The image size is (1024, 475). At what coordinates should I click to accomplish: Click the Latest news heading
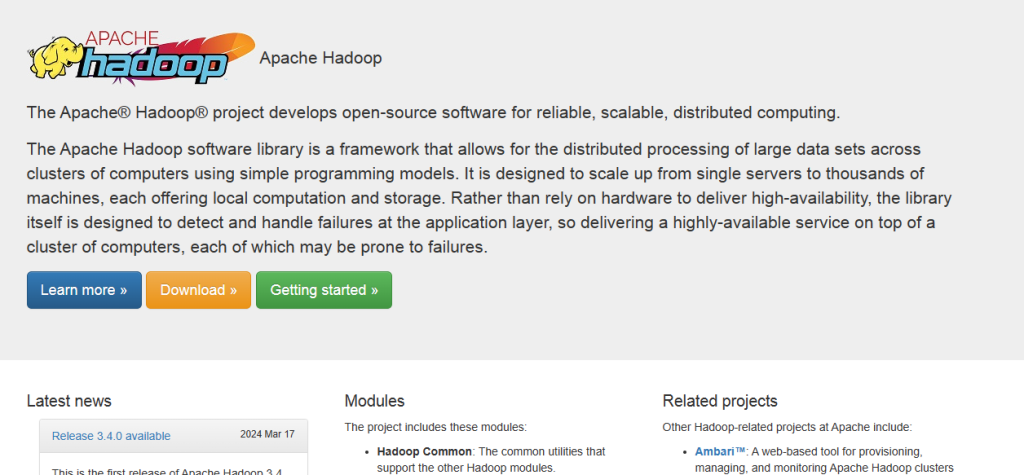[x=69, y=401]
